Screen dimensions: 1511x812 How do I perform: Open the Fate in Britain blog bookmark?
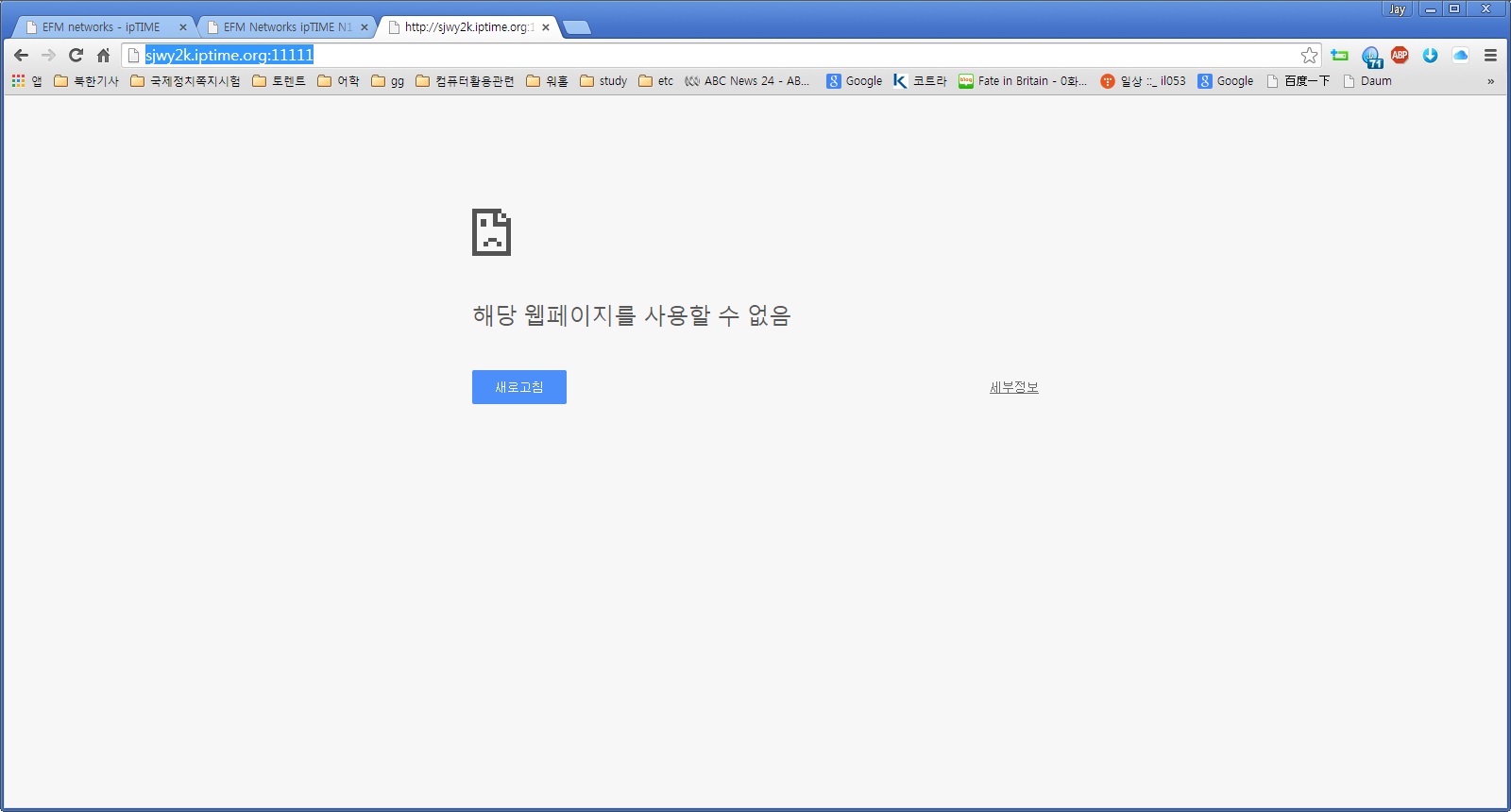point(1023,81)
